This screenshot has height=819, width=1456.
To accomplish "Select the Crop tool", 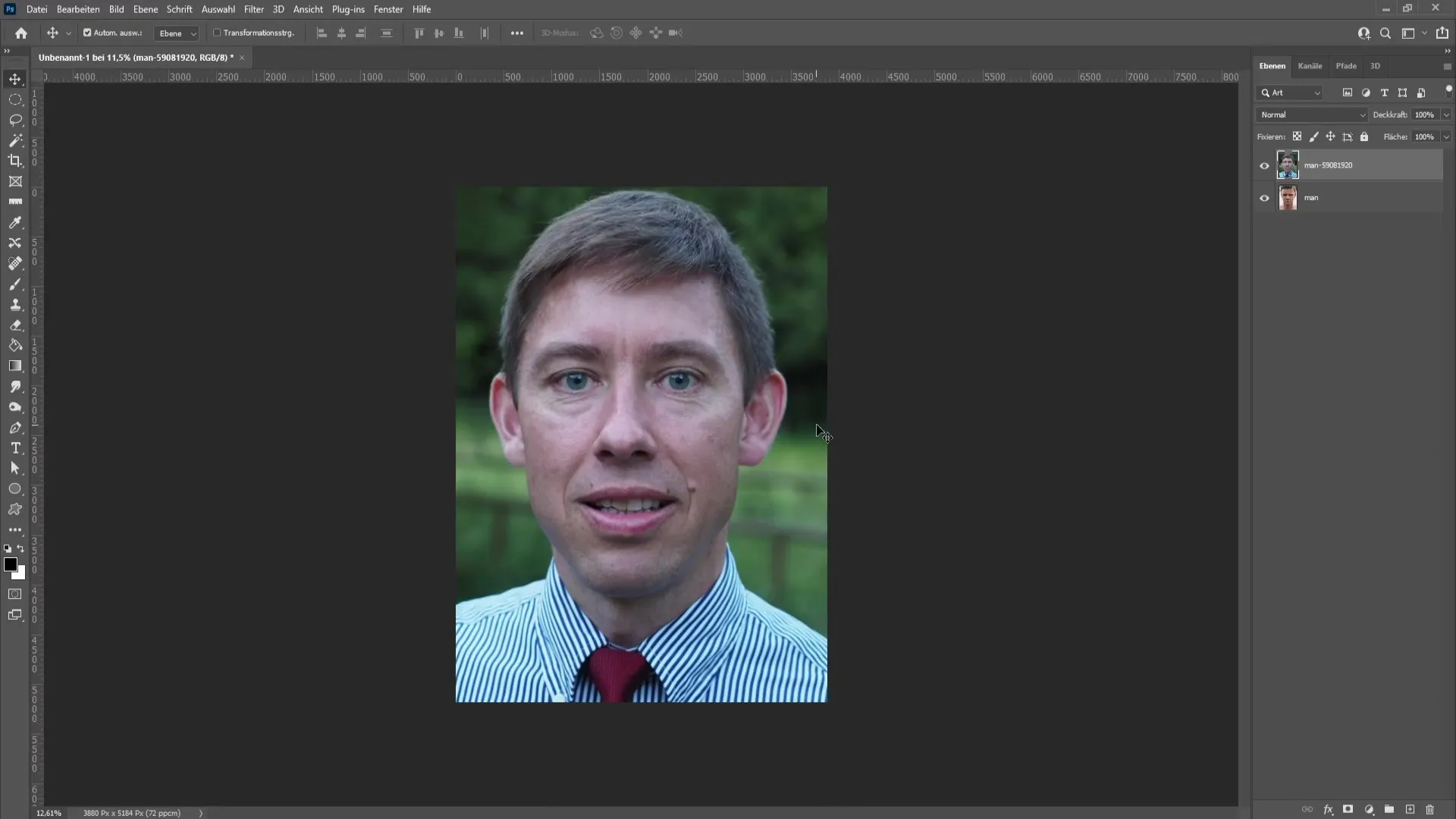I will point(15,161).
